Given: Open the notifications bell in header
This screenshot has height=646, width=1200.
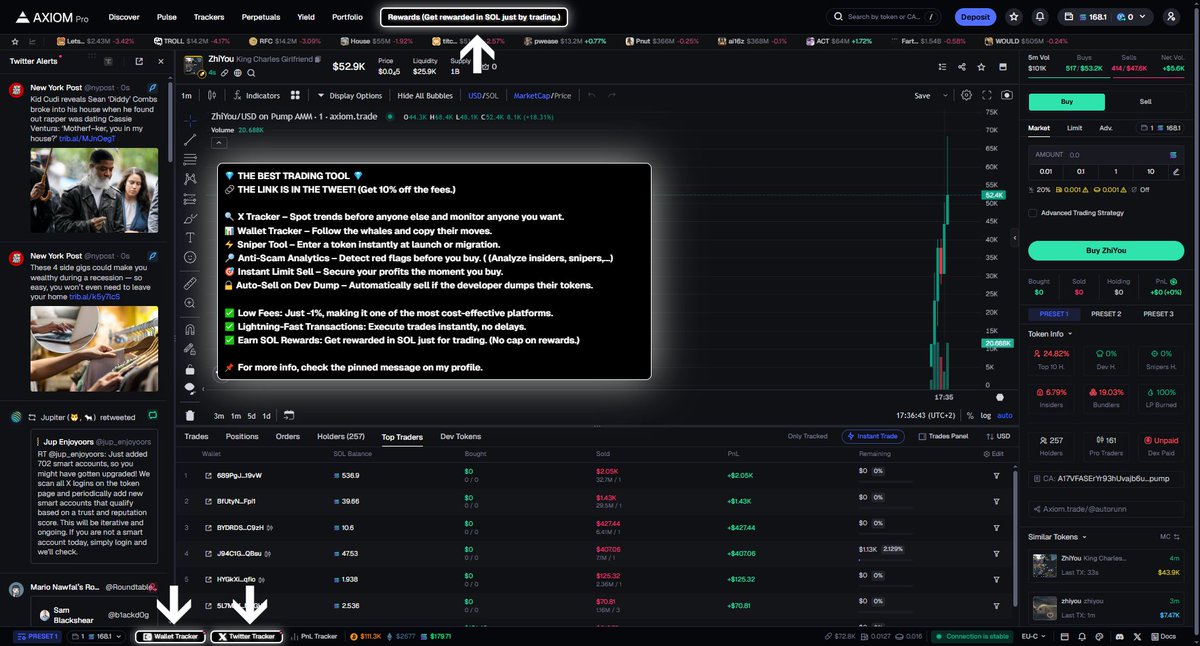Looking at the screenshot, I should (1040, 17).
